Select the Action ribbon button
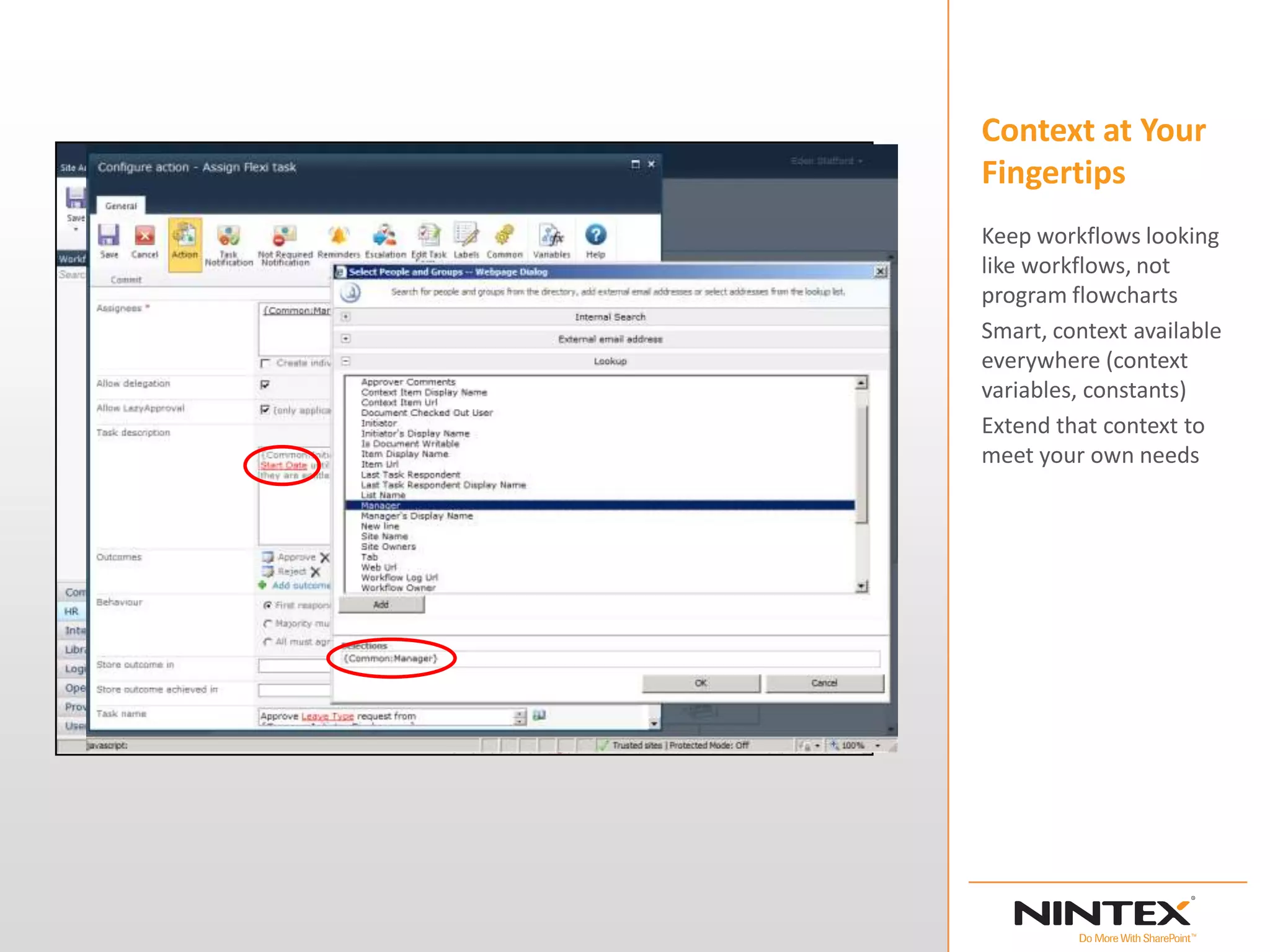Viewport: 1270px width, 952px height. 185,244
